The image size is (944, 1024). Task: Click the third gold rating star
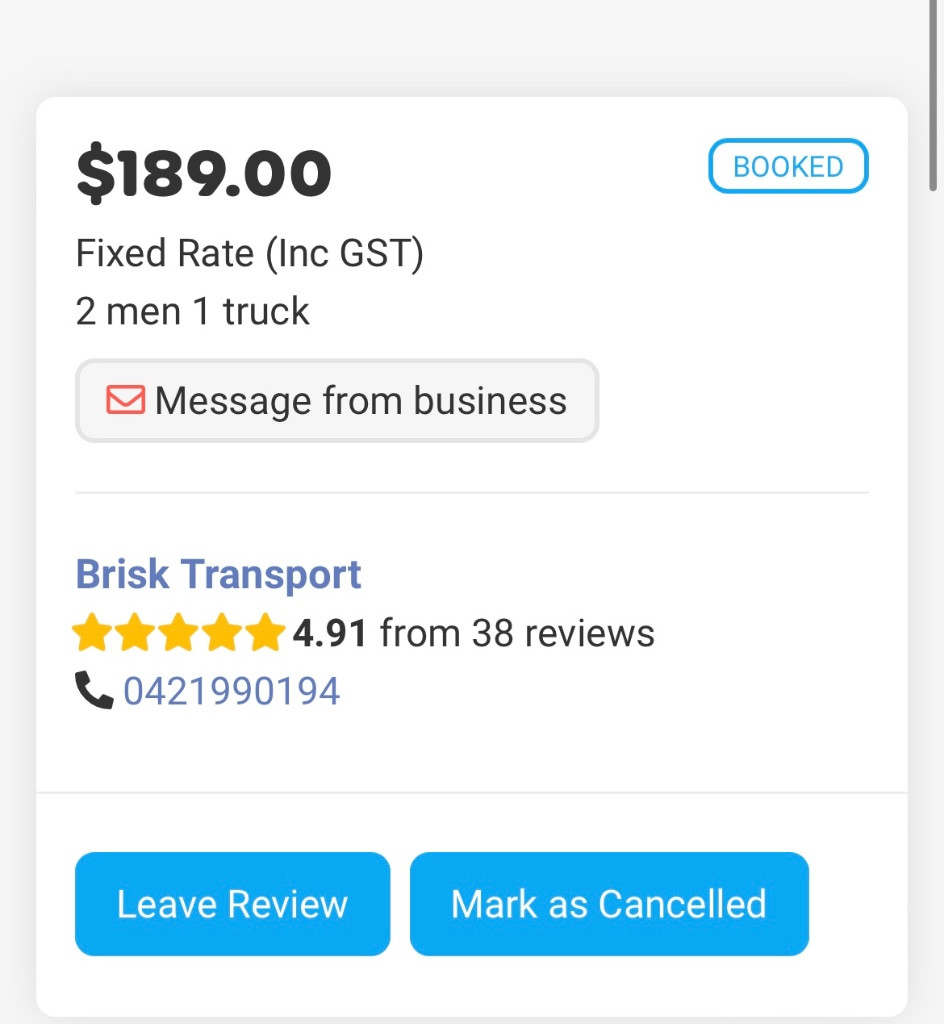pyautogui.click(x=179, y=633)
